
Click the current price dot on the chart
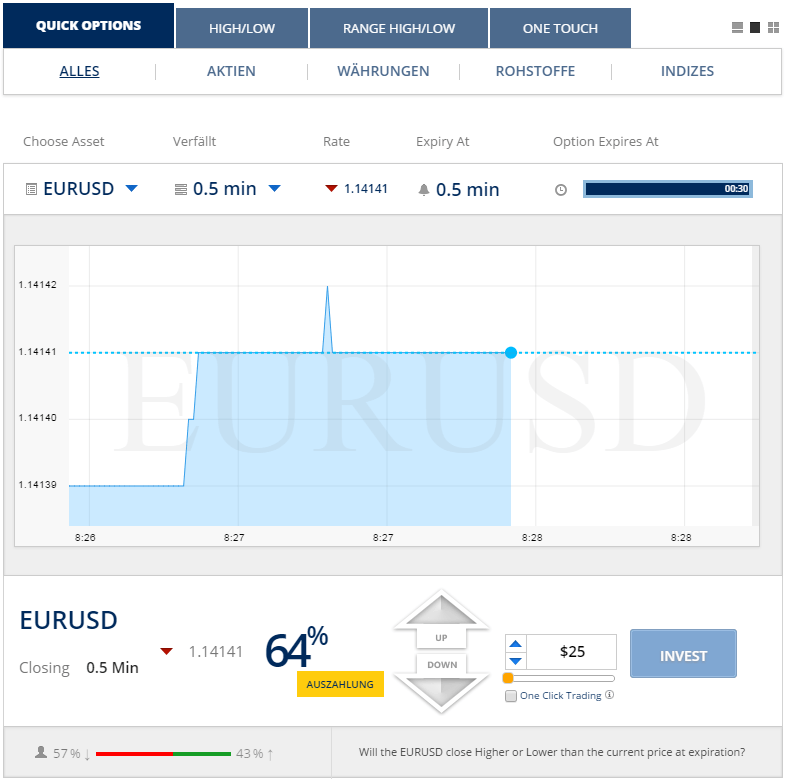(x=511, y=353)
